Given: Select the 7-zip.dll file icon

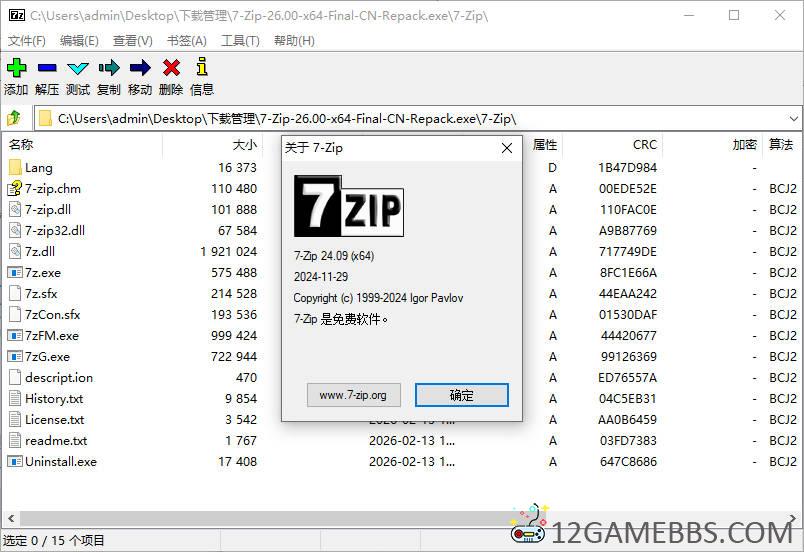Looking at the screenshot, I should click(15, 209).
